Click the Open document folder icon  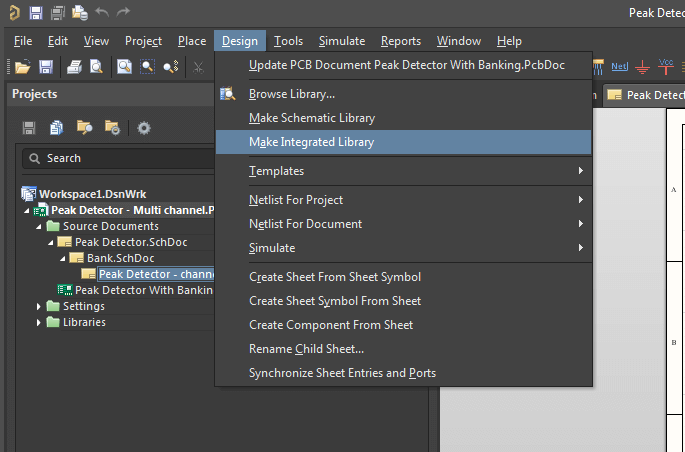(21, 67)
